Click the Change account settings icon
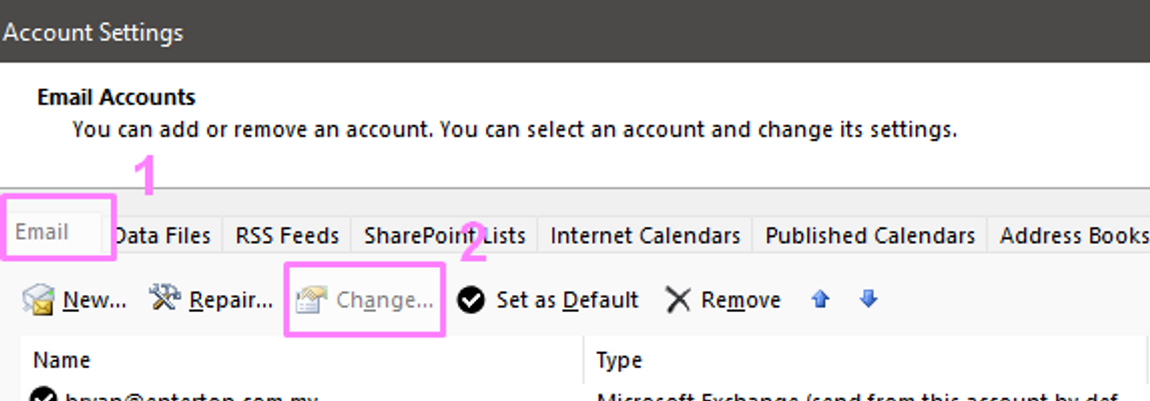The width and height of the screenshot is (1150, 401). point(312,299)
